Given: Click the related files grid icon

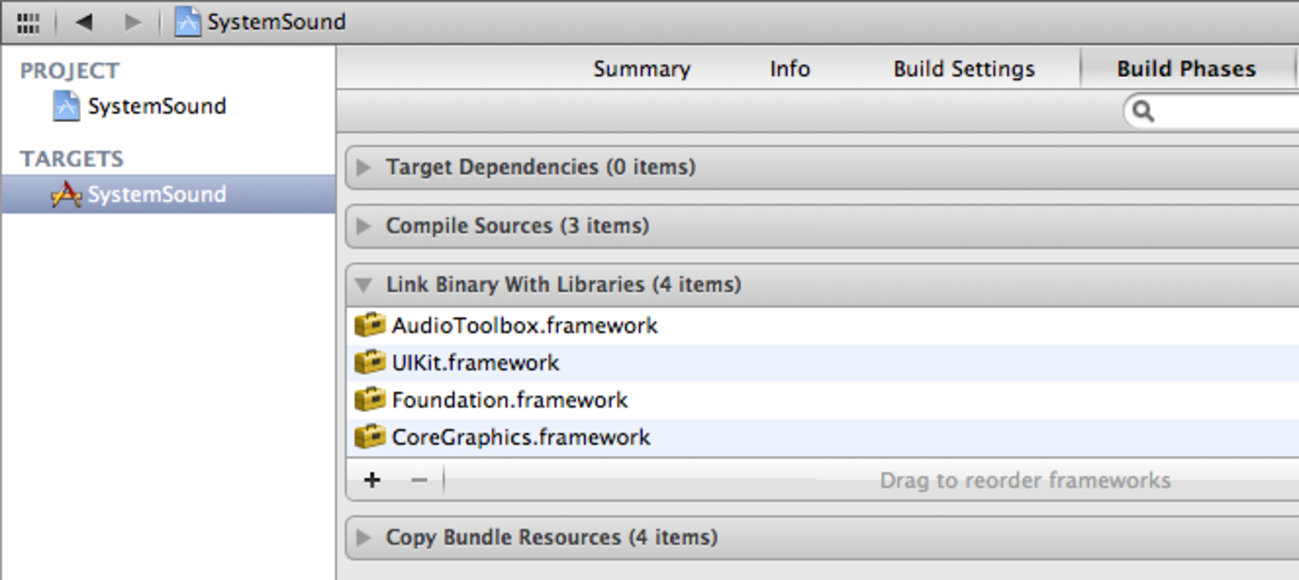Looking at the screenshot, I should (x=29, y=22).
